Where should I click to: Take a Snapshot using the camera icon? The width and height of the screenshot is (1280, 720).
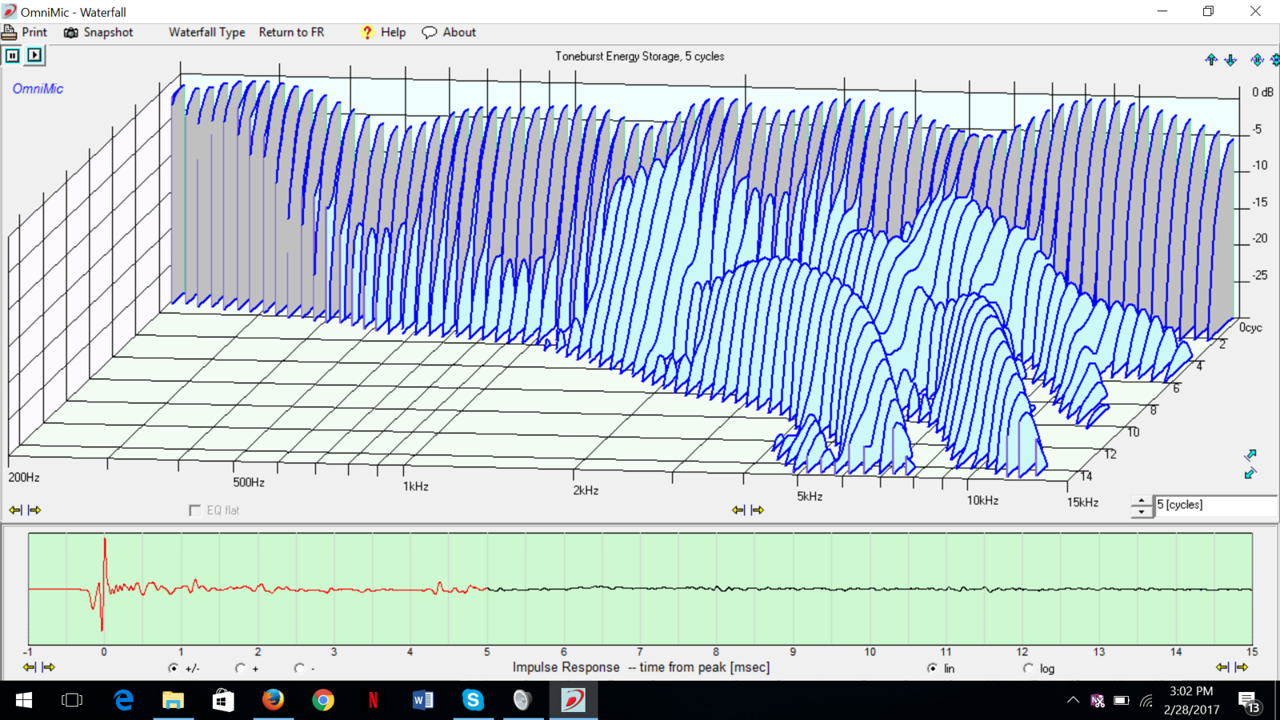(x=71, y=32)
